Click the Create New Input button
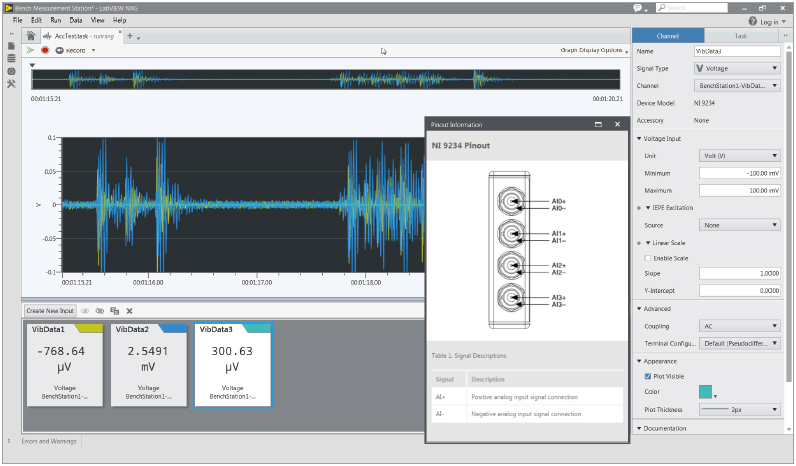 point(50,311)
